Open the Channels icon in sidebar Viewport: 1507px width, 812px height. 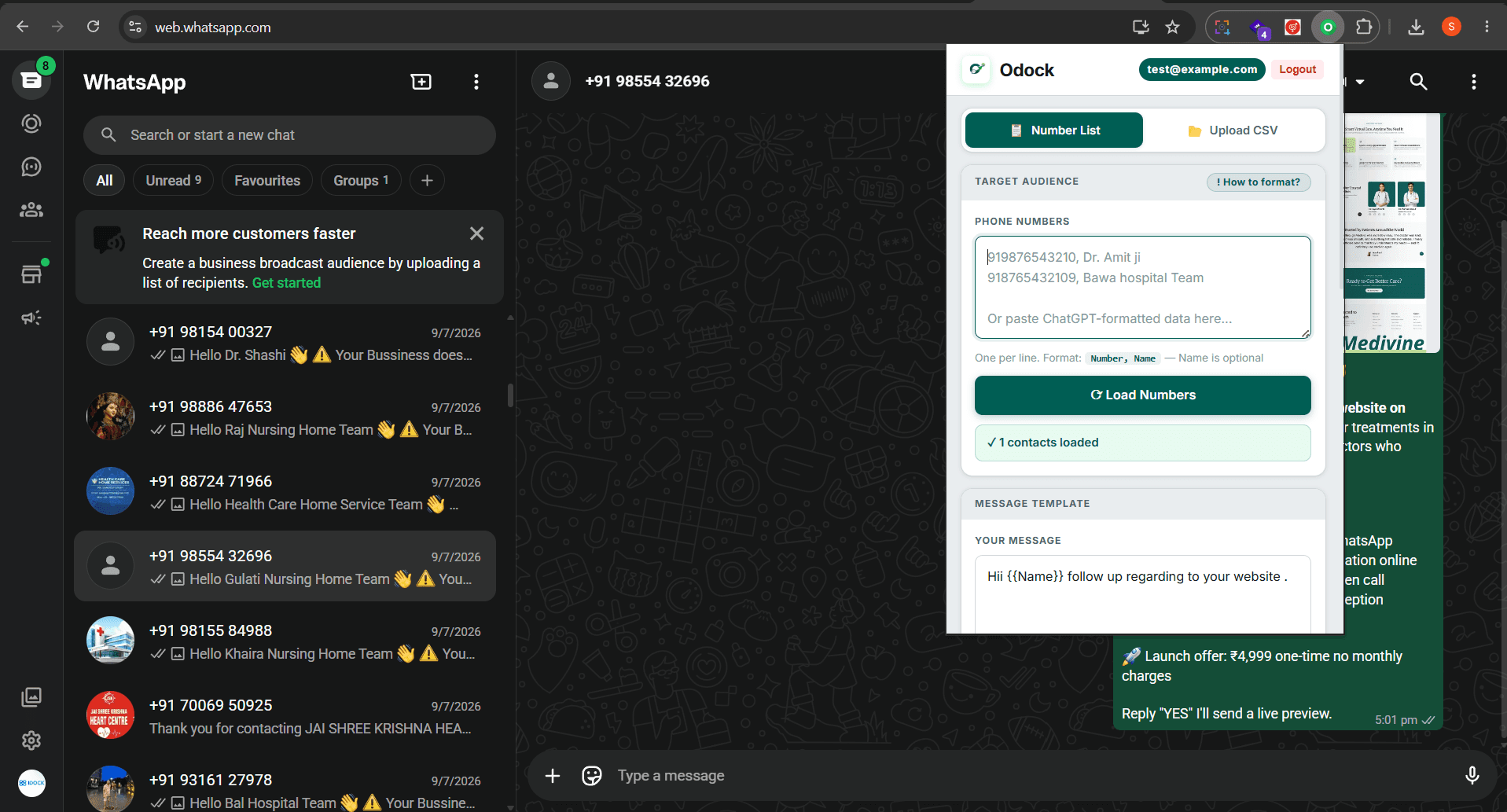point(31,167)
